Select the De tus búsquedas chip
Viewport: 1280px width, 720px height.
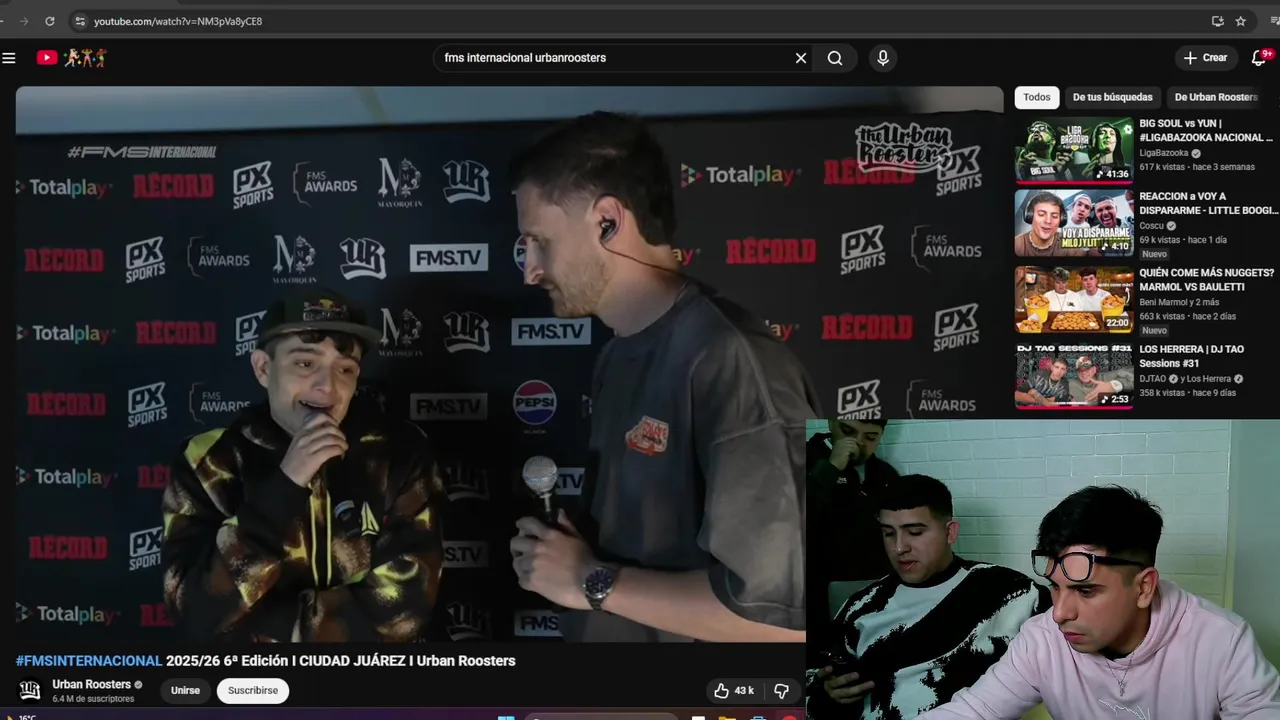pos(1112,97)
